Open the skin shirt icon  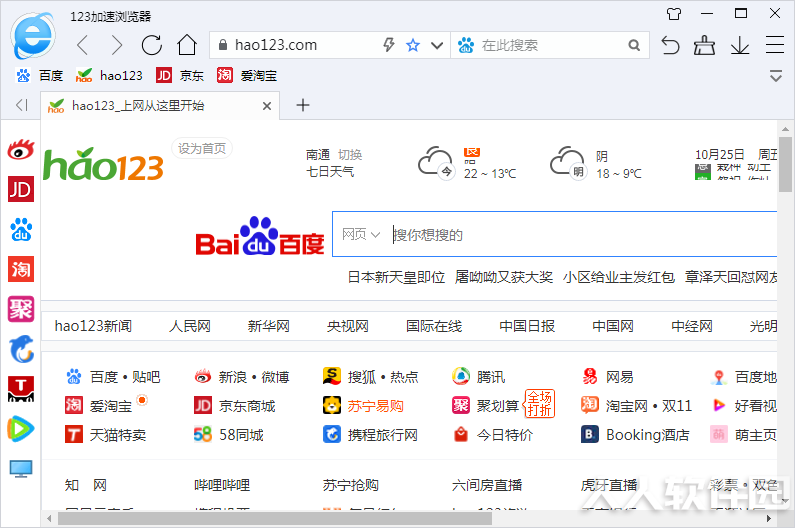[674, 14]
